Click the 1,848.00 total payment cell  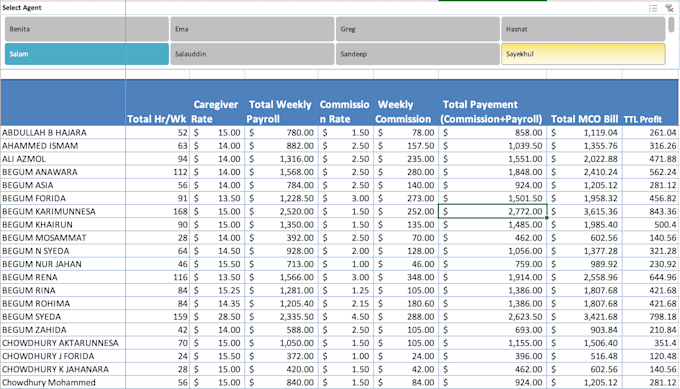tap(493, 172)
